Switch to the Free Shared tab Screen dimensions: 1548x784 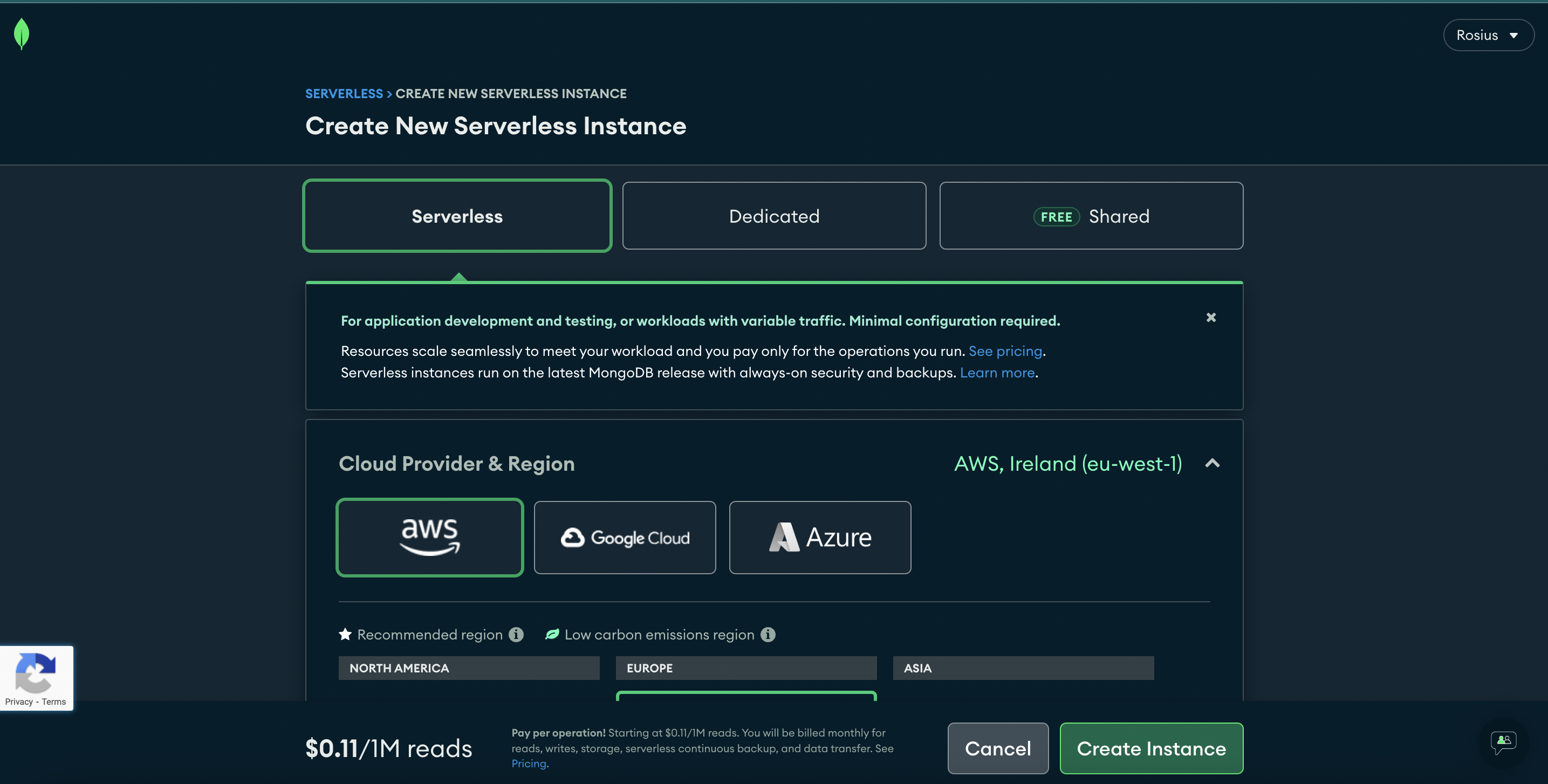[1091, 216]
